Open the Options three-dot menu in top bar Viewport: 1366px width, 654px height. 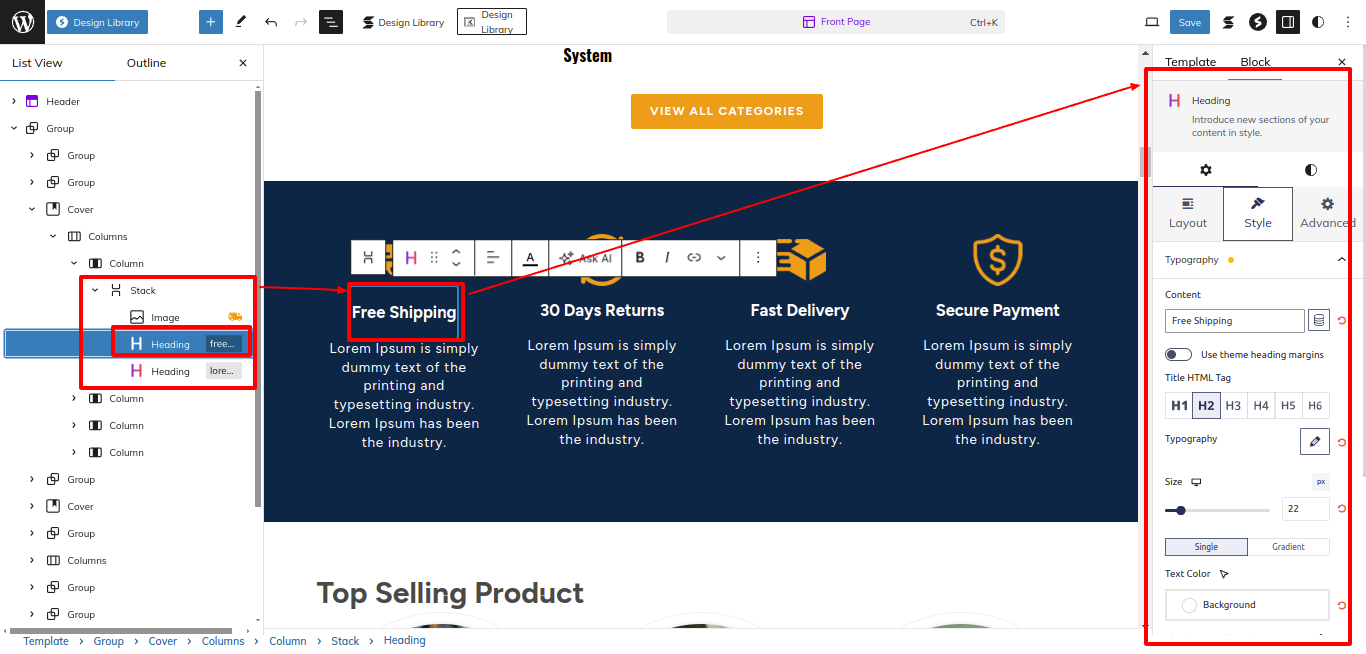[x=1347, y=22]
